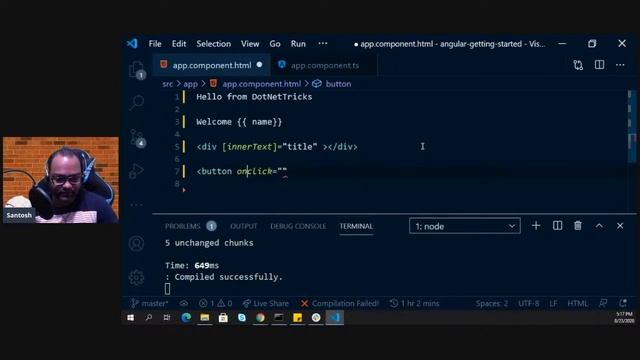Viewport: 640px width, 360px height.
Task: Open editor More Actions ellipsis menu
Action: coord(620,65)
